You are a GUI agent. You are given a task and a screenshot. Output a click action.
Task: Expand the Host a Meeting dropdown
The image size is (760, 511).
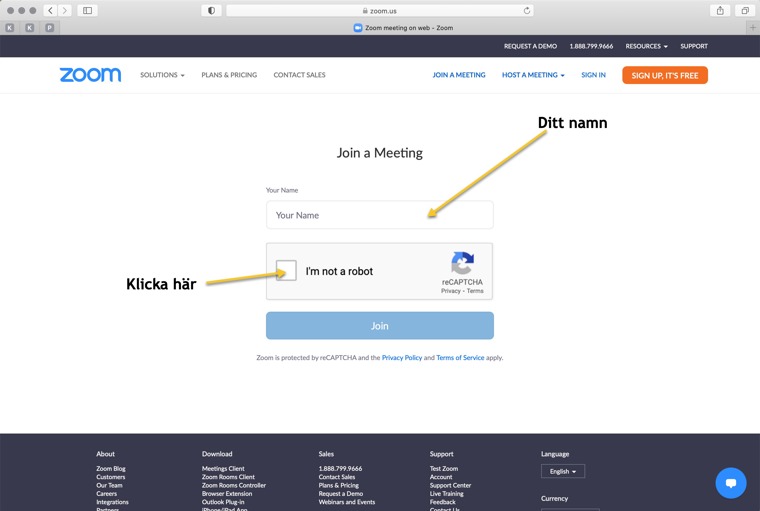tap(533, 75)
